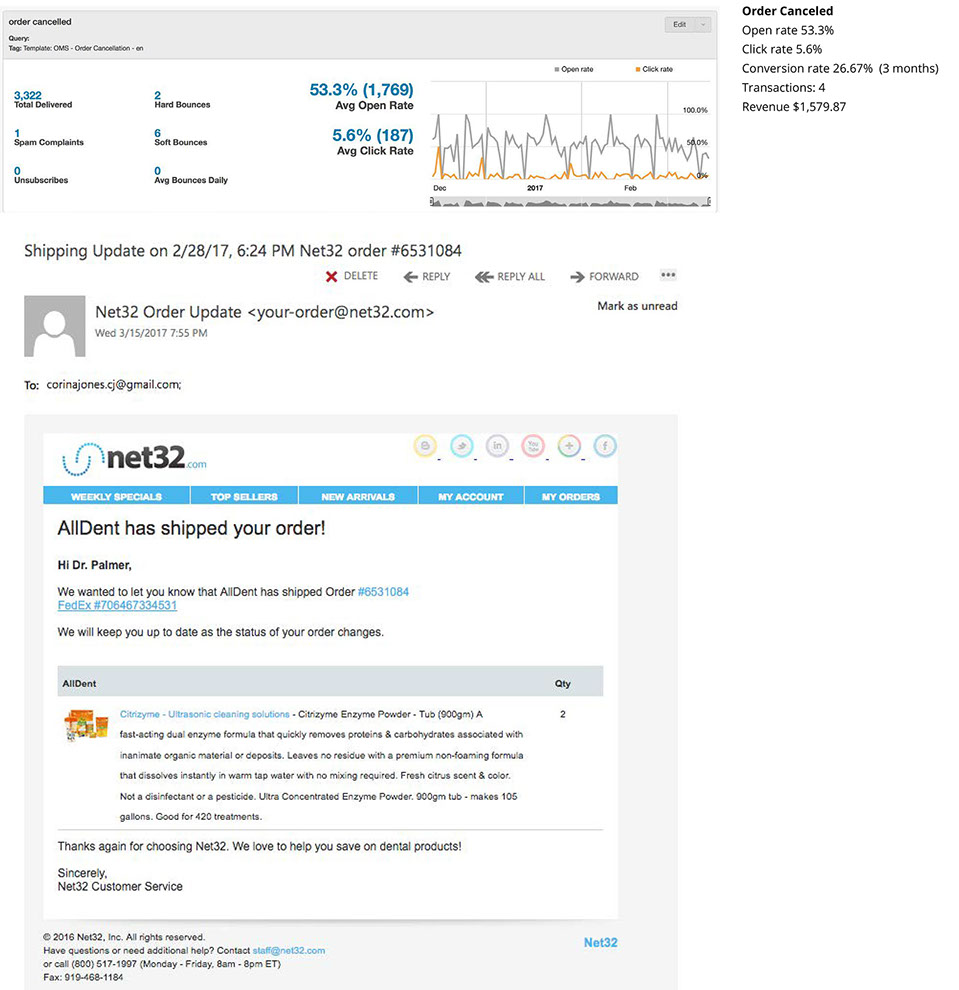Open the My Account tab
This screenshot has height=990, width=959.
coord(471,496)
